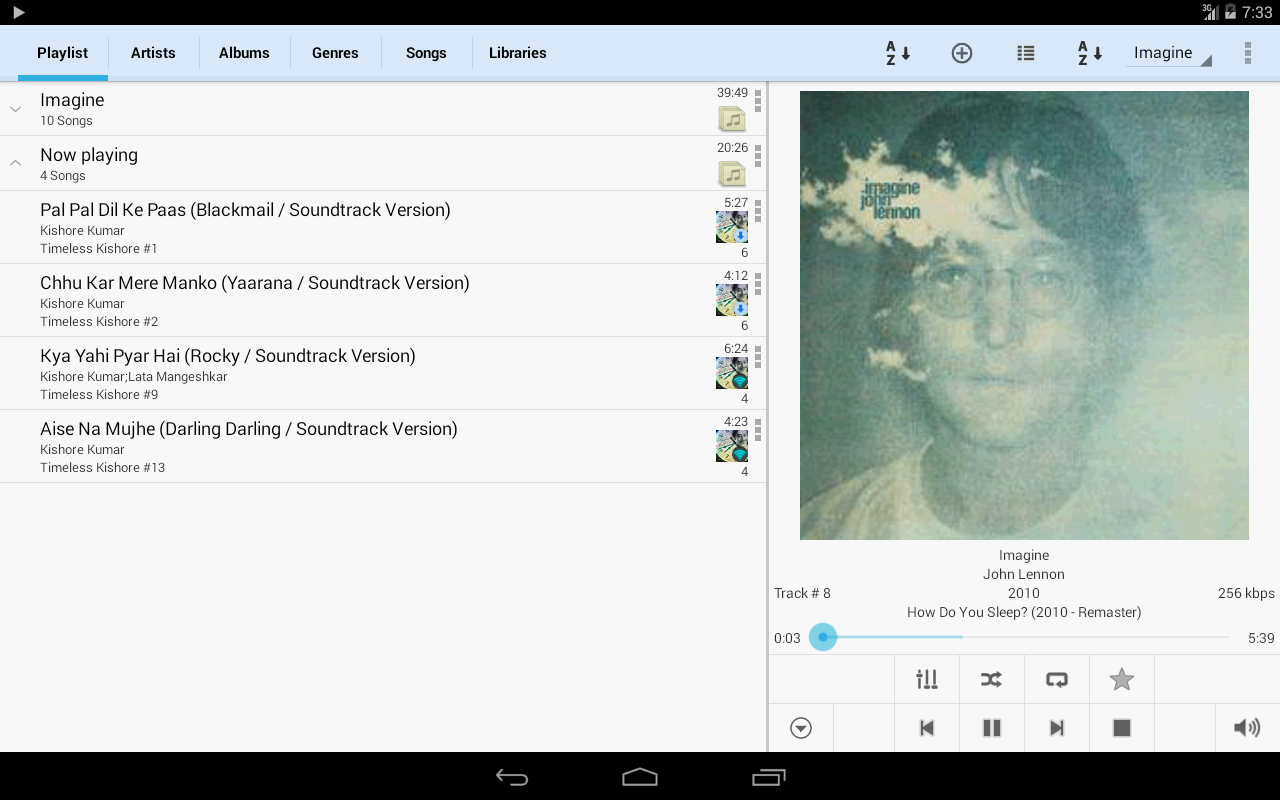This screenshot has width=1280, height=800.
Task: Open options for Pal Pal Dil Ke Paas
Action: click(x=758, y=211)
